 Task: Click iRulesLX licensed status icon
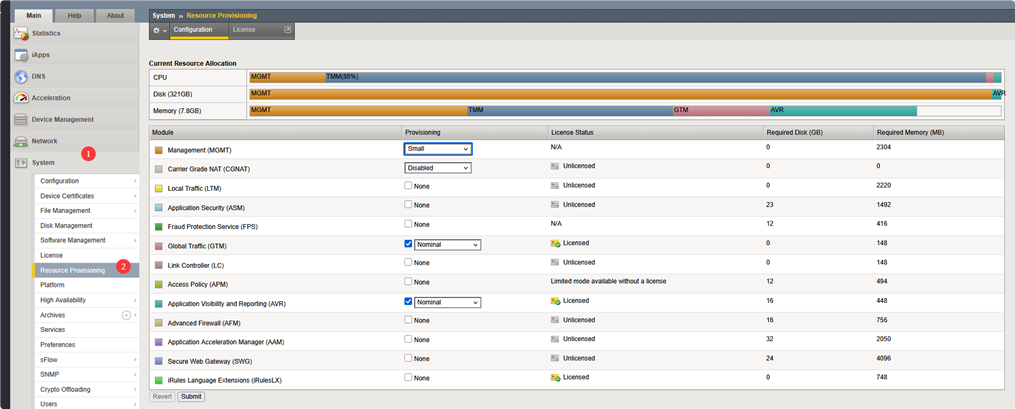(x=555, y=377)
